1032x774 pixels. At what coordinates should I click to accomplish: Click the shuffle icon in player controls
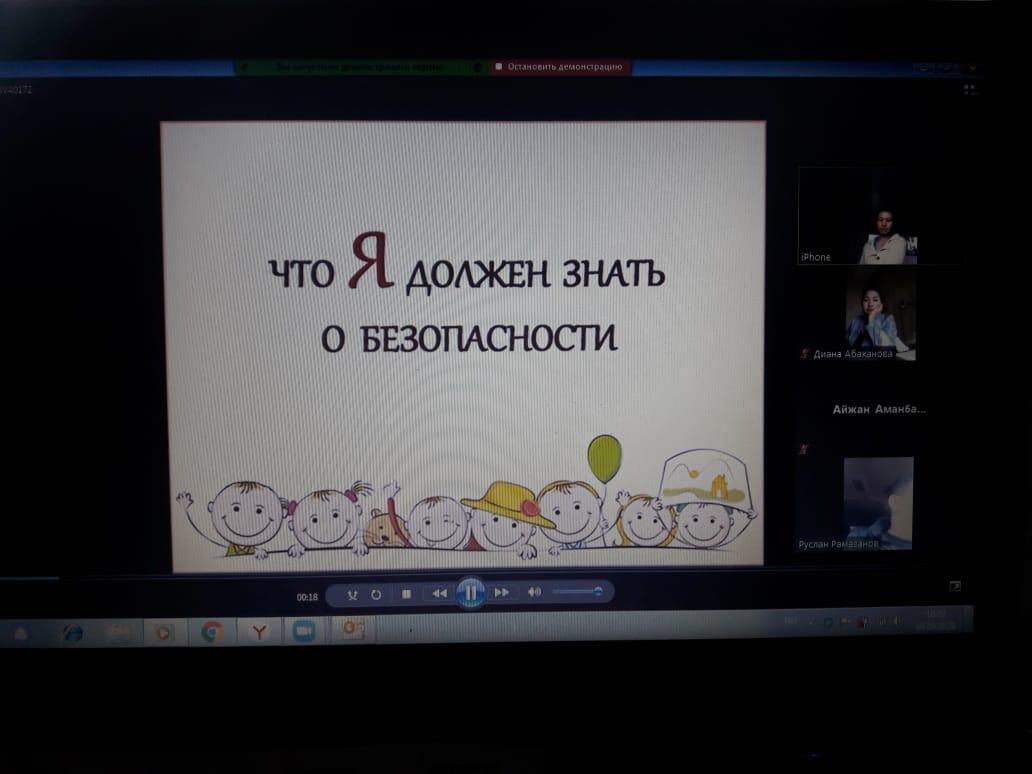coord(352,594)
